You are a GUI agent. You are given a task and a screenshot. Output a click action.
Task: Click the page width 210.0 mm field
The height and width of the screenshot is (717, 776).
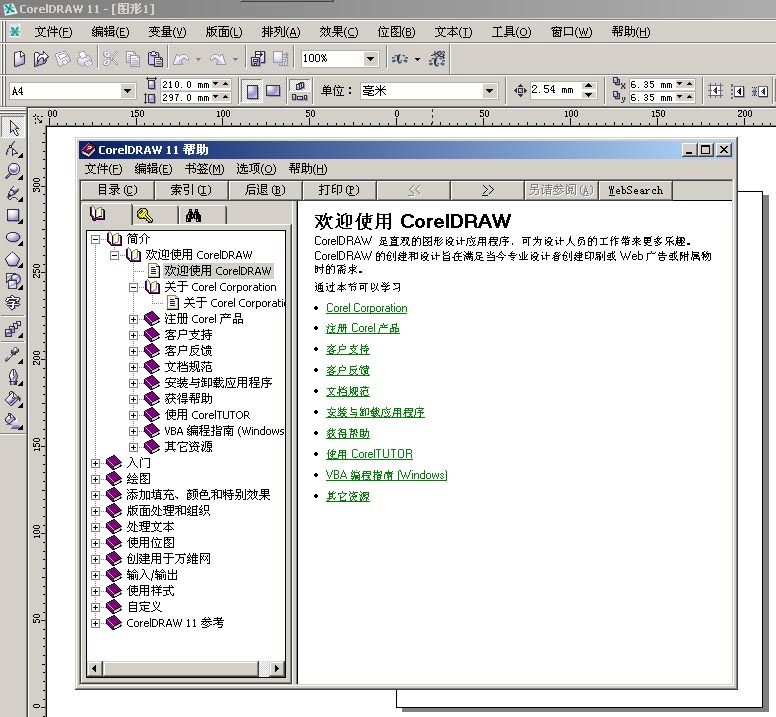point(186,85)
